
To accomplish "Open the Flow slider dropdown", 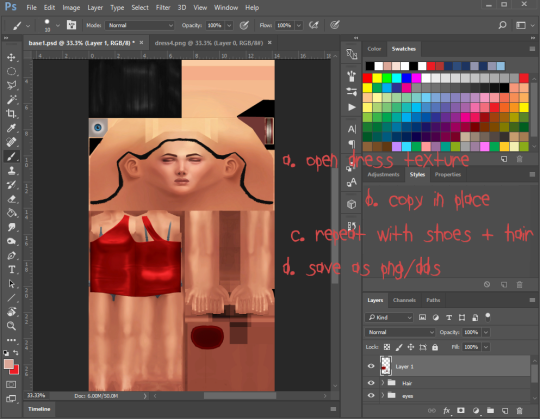I will (299, 25).
